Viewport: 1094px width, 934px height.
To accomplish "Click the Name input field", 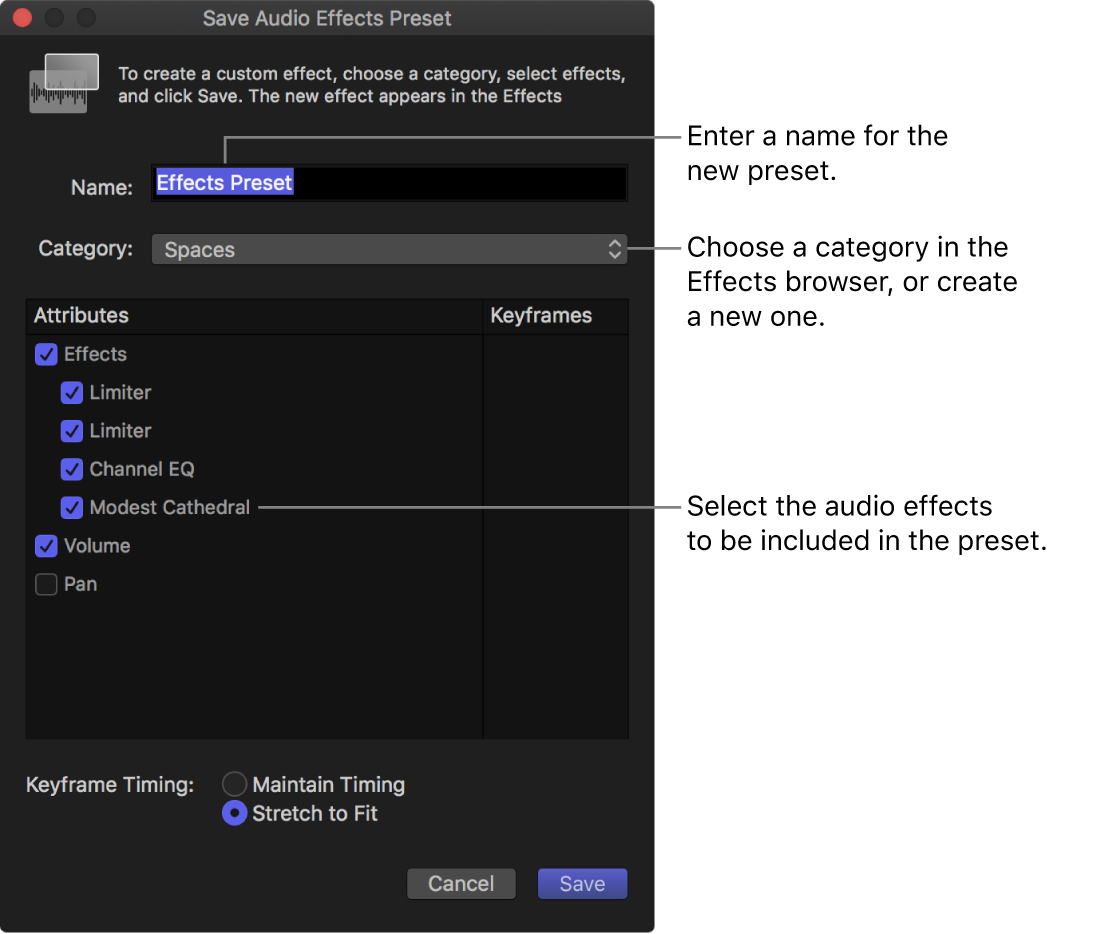I will pos(389,183).
